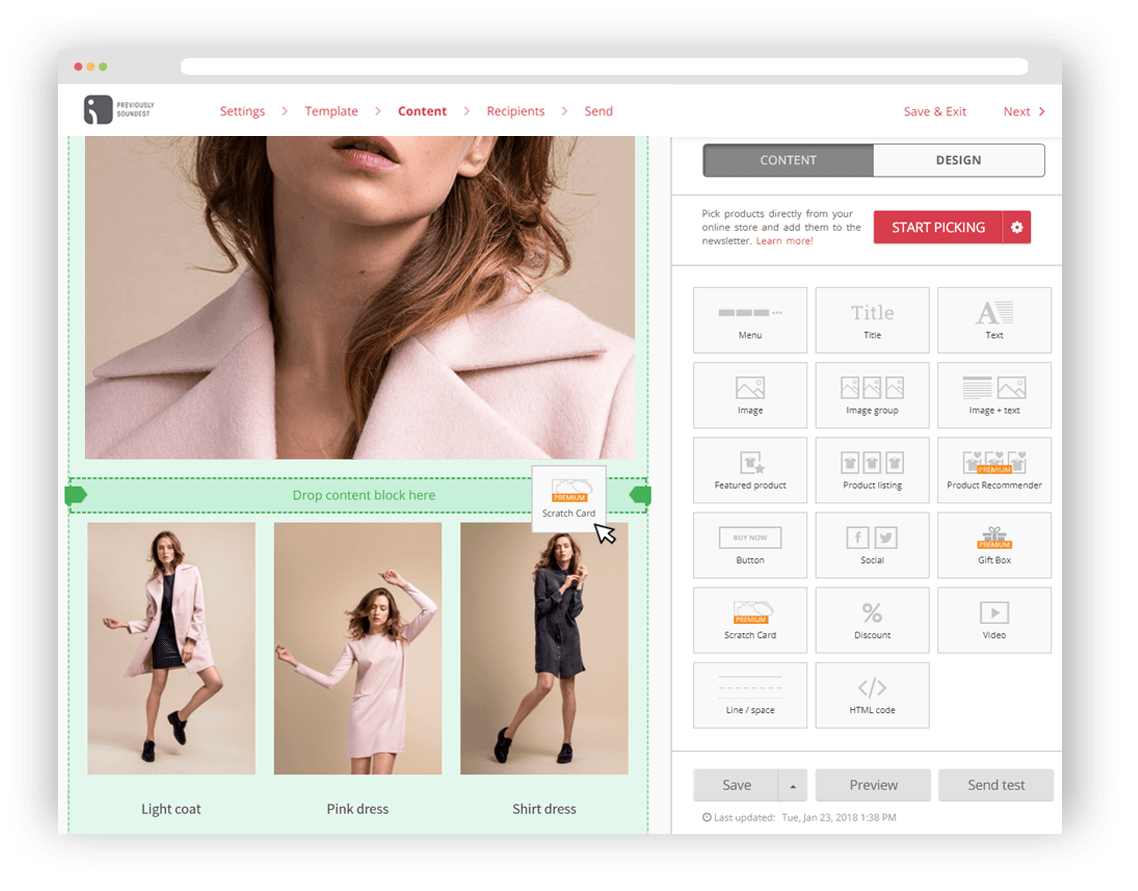This screenshot has height=891, width=1138.
Task: Select the Text content block
Action: [x=994, y=320]
